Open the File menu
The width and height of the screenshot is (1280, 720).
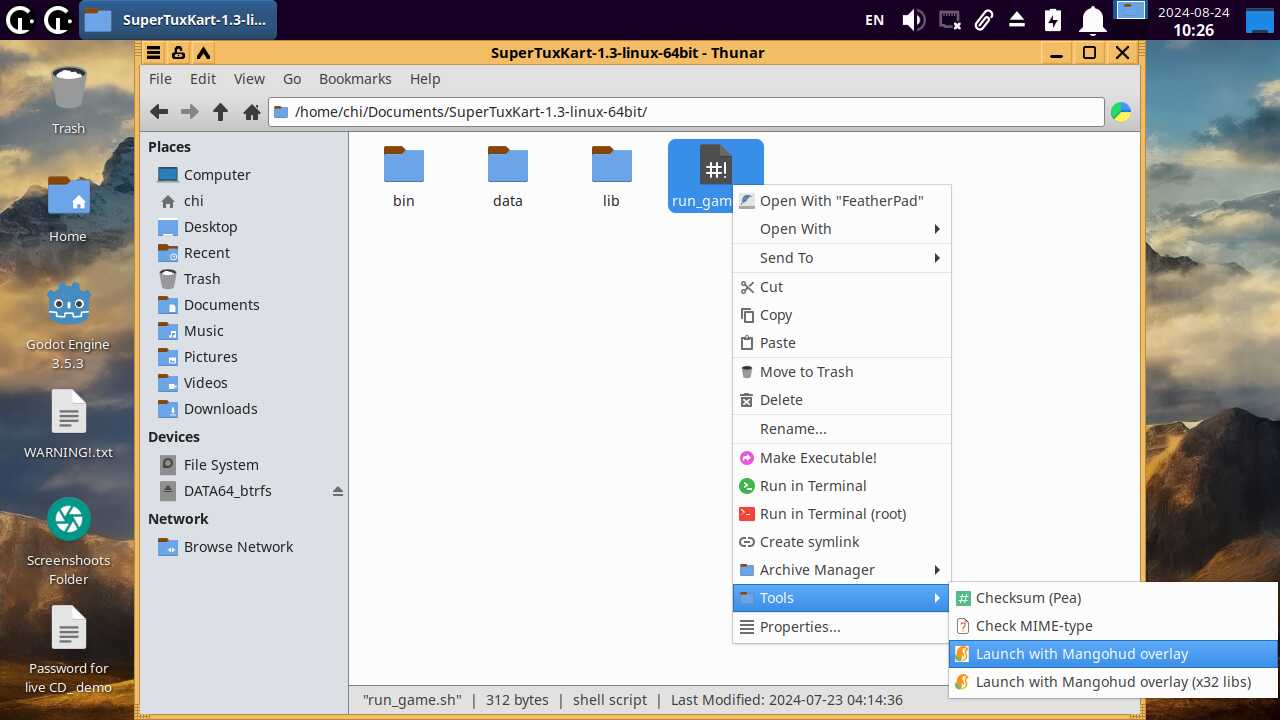(x=160, y=79)
